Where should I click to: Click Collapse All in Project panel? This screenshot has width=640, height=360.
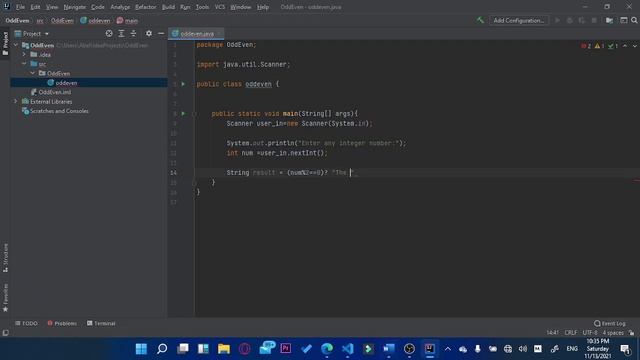click(133, 33)
